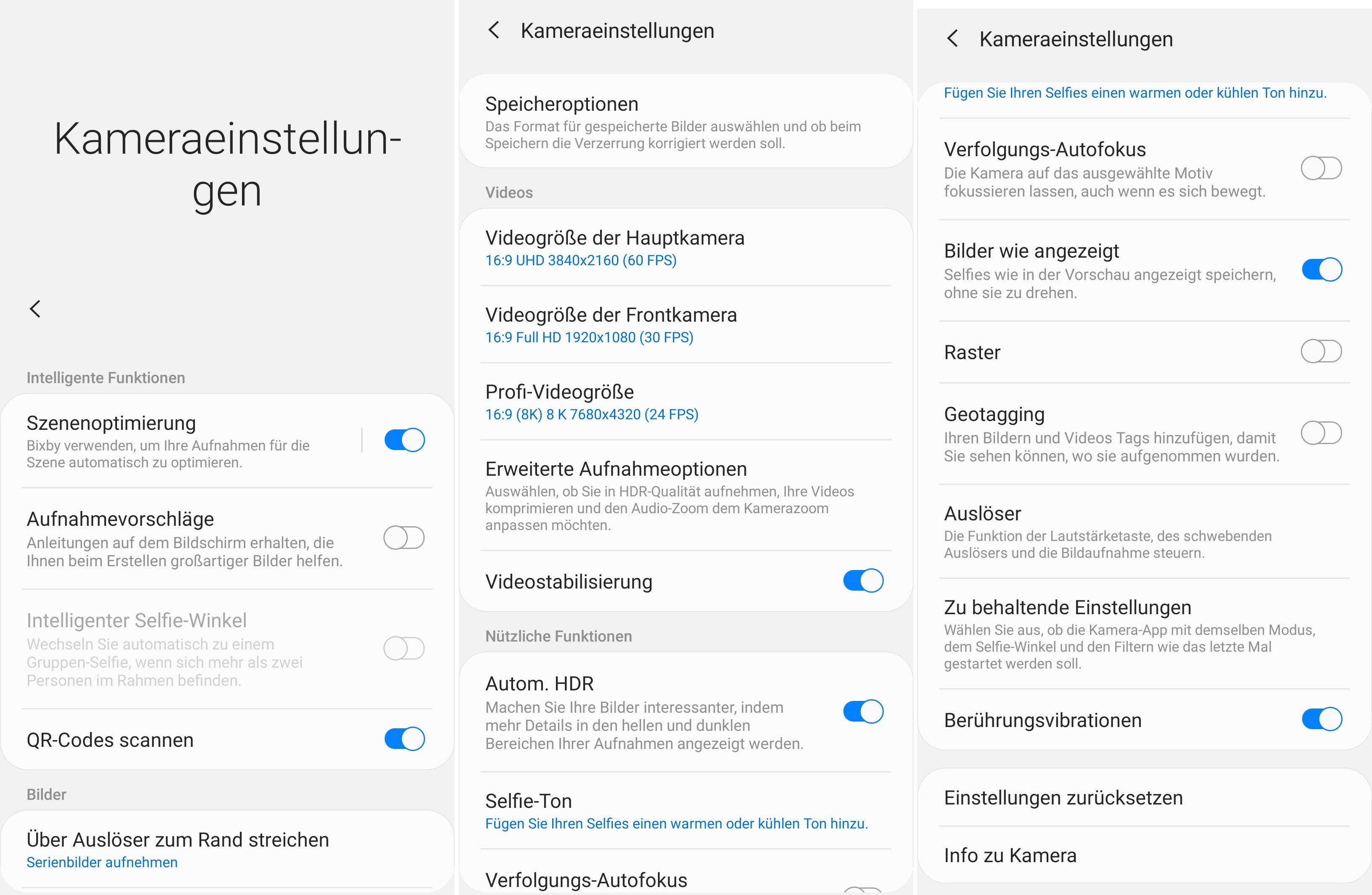Switch off Autom. HDR

tap(863, 711)
